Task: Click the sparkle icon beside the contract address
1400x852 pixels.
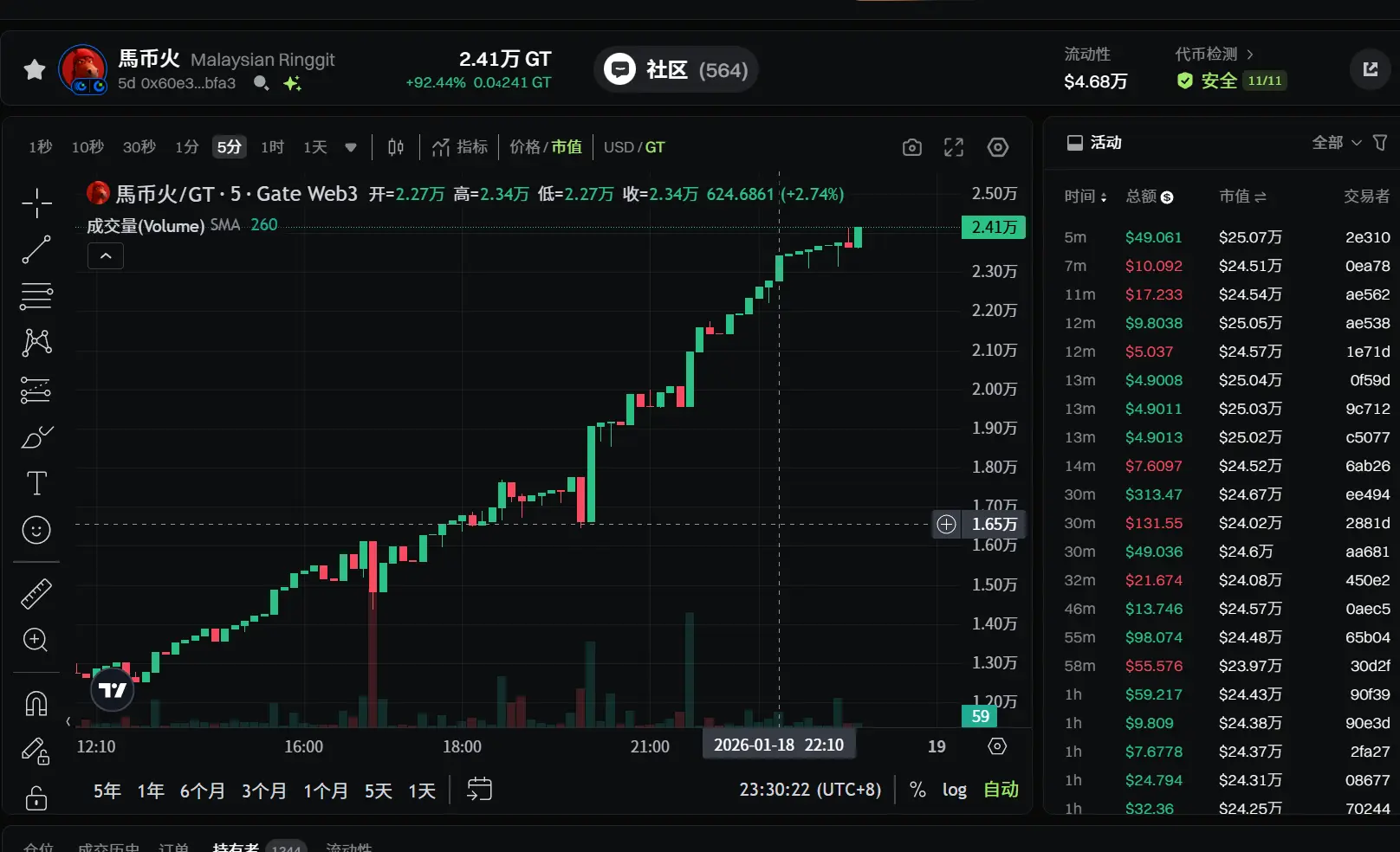Action: [x=292, y=83]
